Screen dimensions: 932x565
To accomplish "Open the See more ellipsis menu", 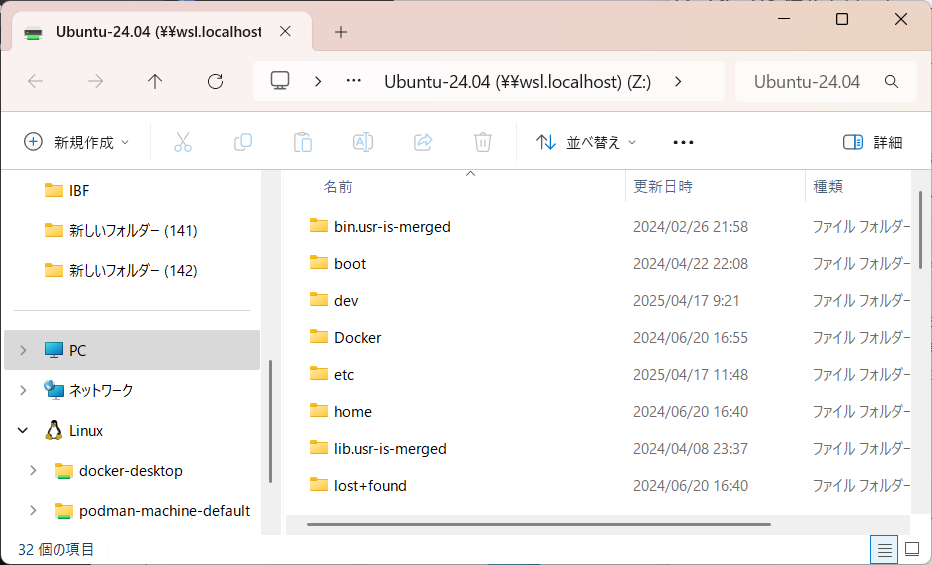I will (683, 142).
